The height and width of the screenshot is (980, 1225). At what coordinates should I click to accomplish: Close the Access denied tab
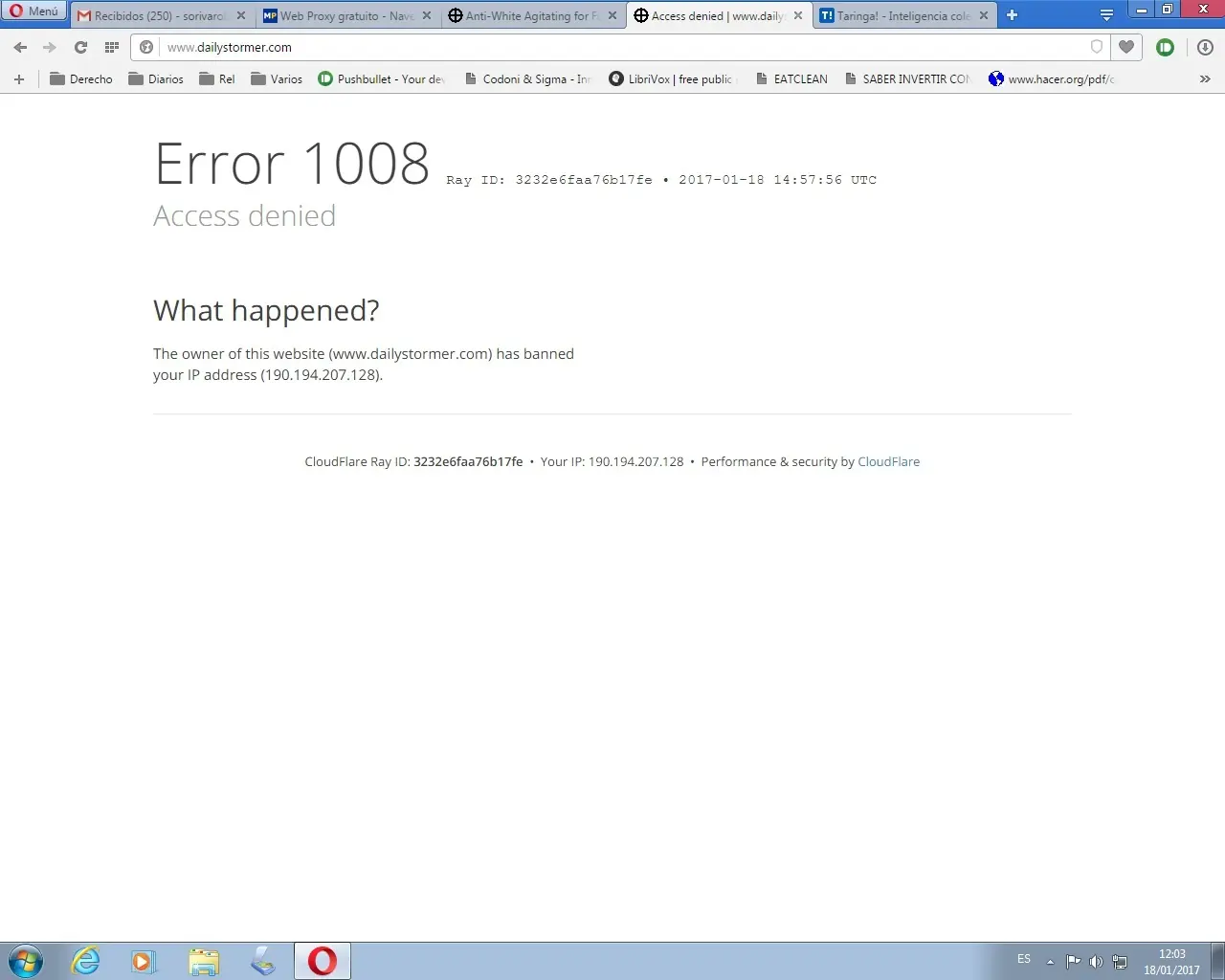[x=798, y=16]
